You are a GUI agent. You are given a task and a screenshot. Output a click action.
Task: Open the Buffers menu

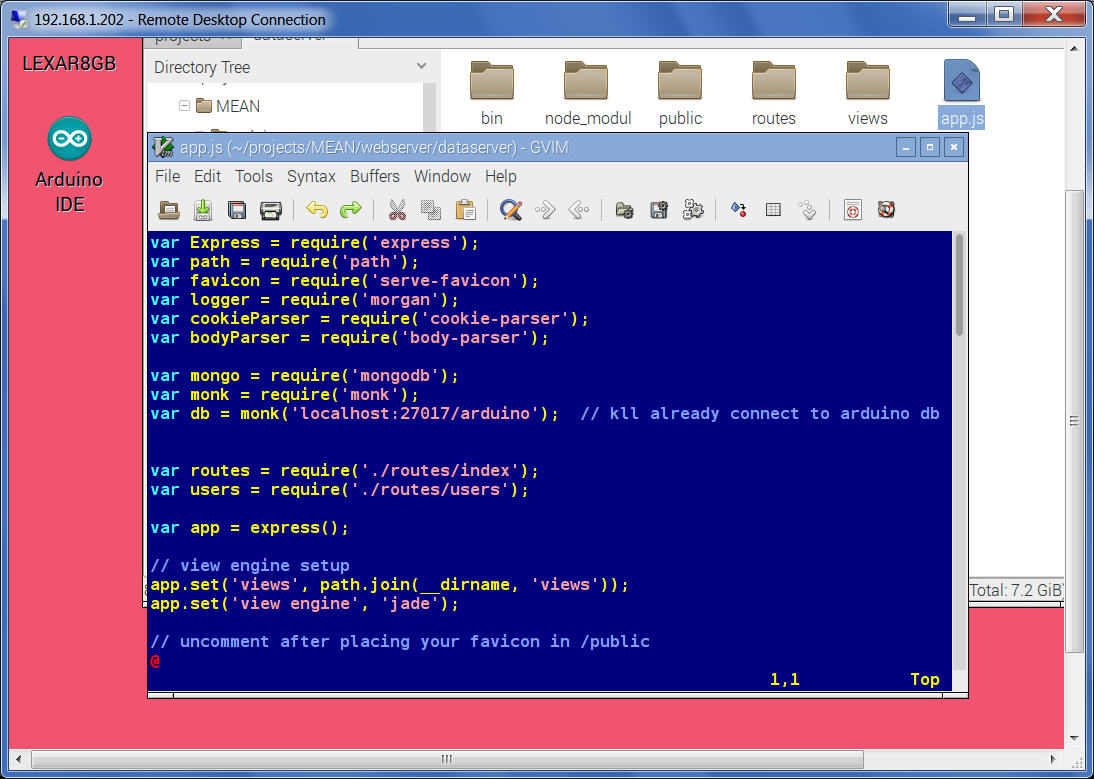pyautogui.click(x=375, y=176)
